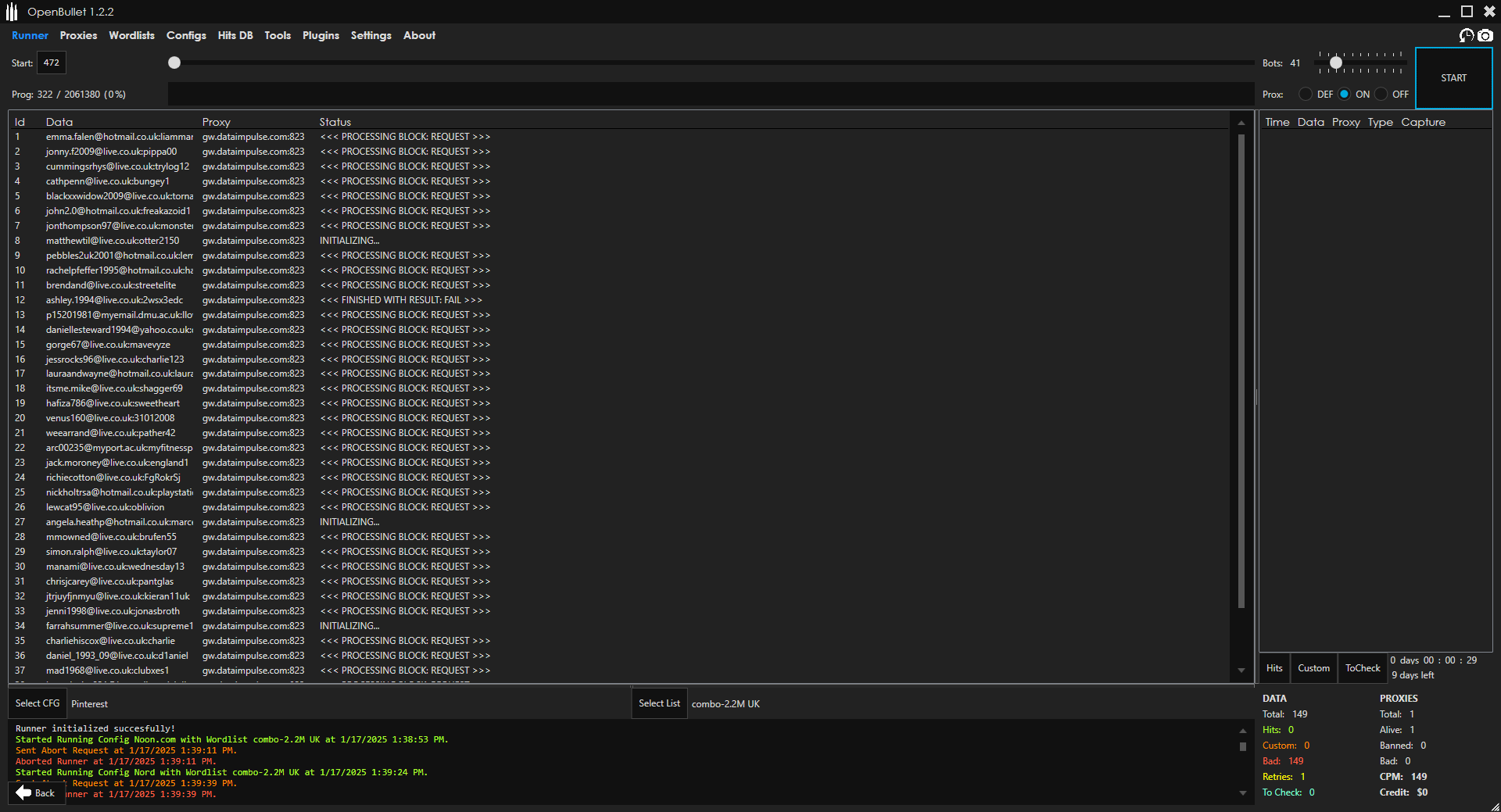Open the Settings menu tab

[x=371, y=35]
